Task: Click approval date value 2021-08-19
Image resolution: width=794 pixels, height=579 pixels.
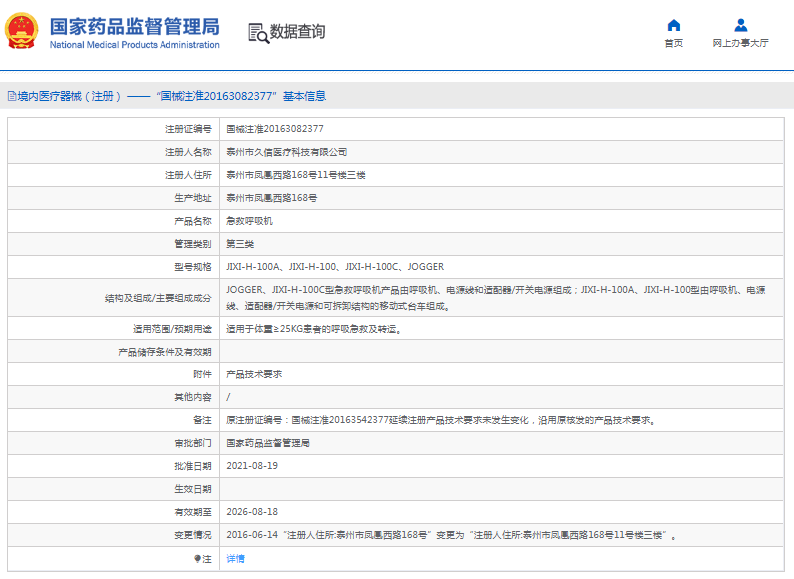Action: pos(251,466)
